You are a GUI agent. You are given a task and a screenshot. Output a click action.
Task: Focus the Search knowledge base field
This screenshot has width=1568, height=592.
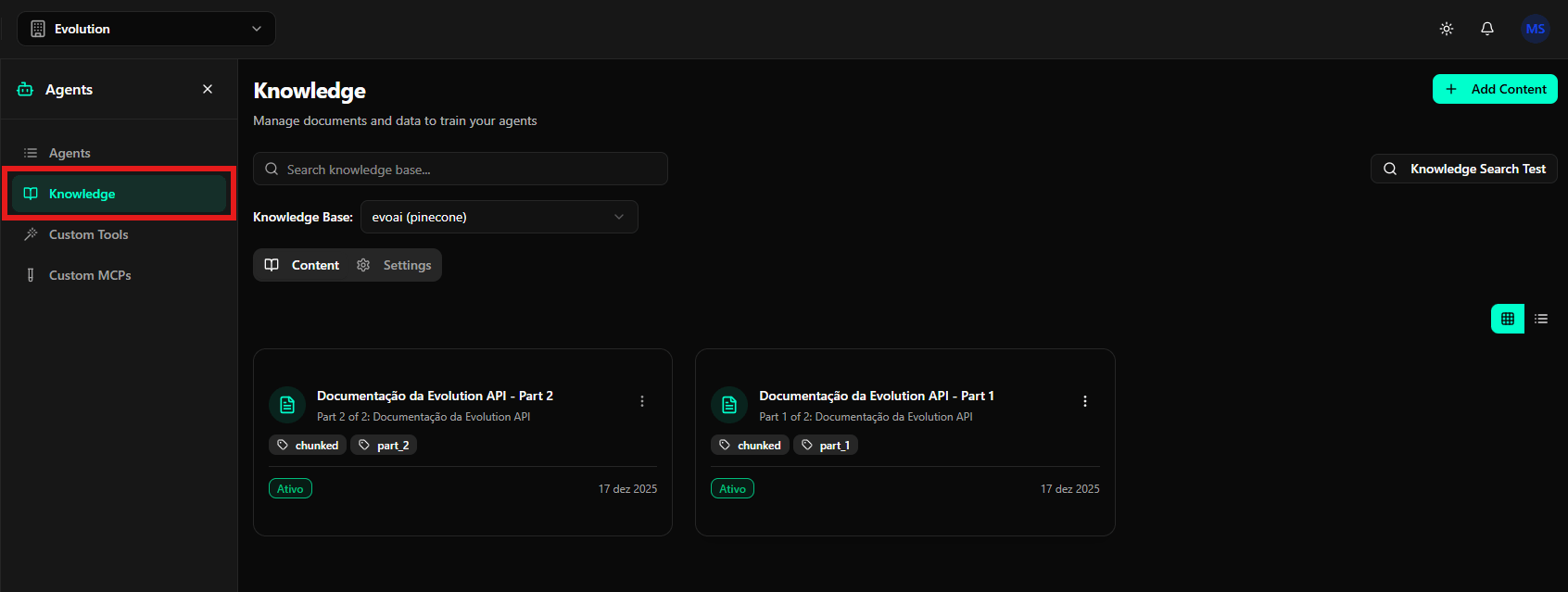tap(461, 169)
